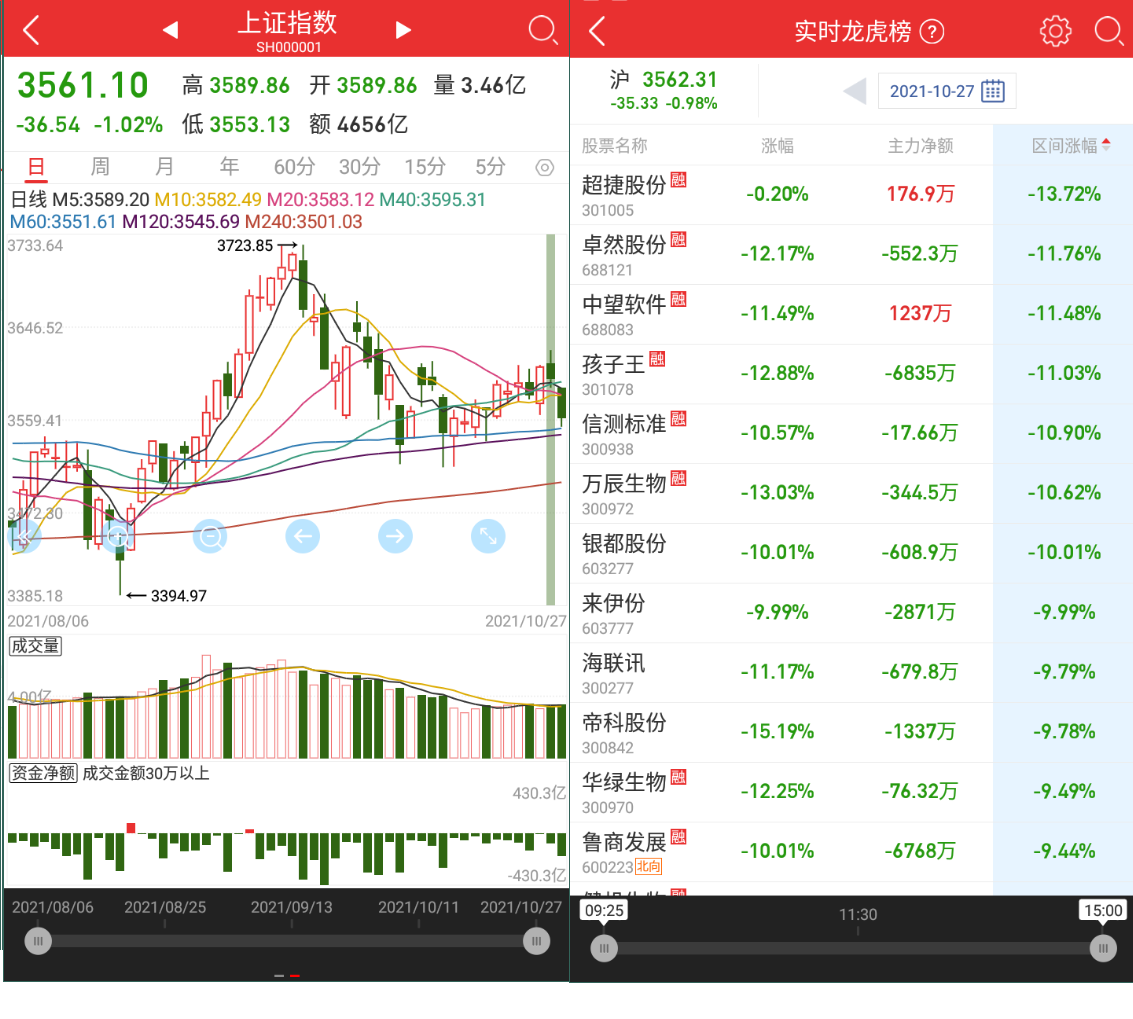1133x1019 pixels.
Task: Open the 龙虎榜 settings gear
Action: pos(1055,31)
